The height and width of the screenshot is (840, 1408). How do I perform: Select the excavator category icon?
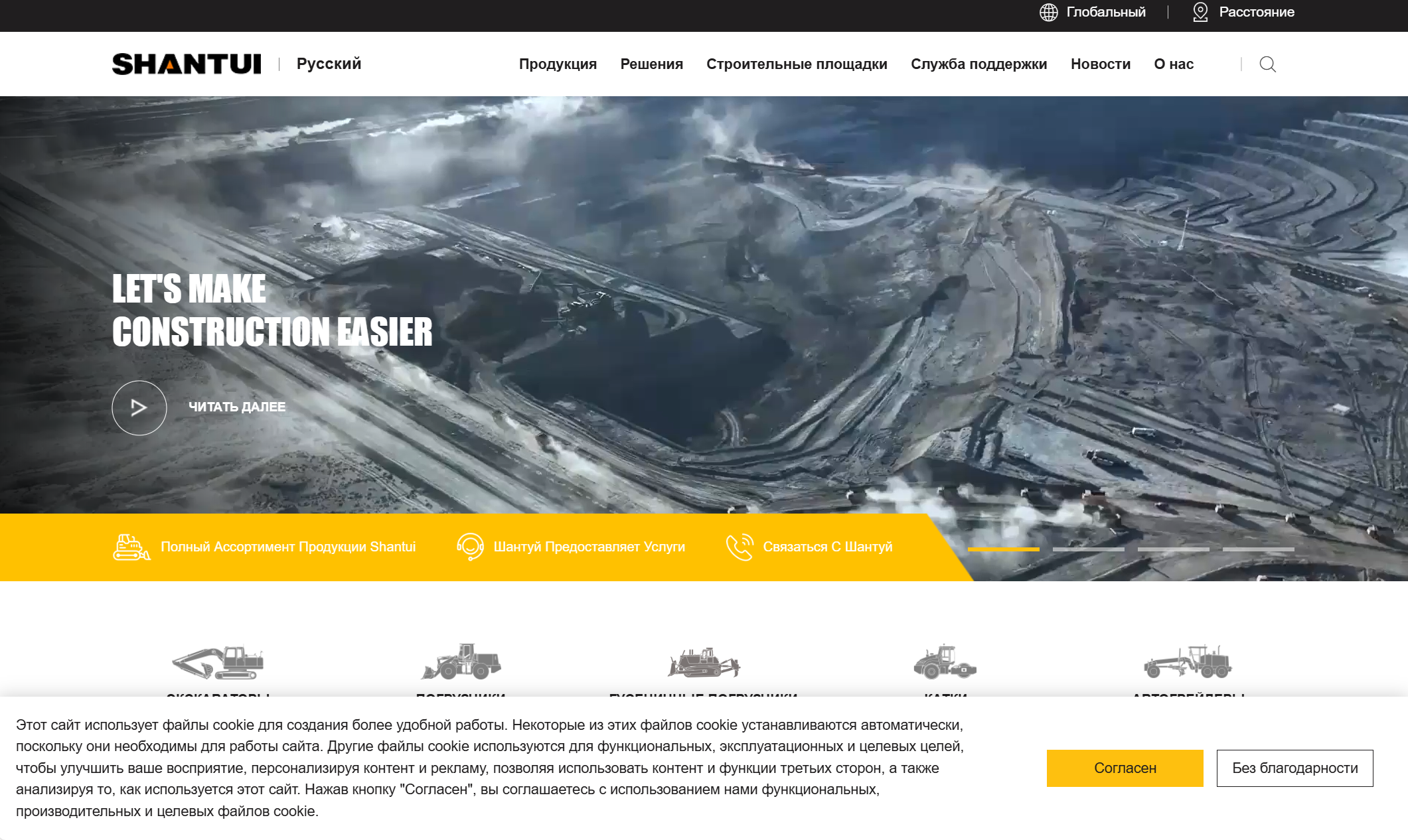click(218, 662)
